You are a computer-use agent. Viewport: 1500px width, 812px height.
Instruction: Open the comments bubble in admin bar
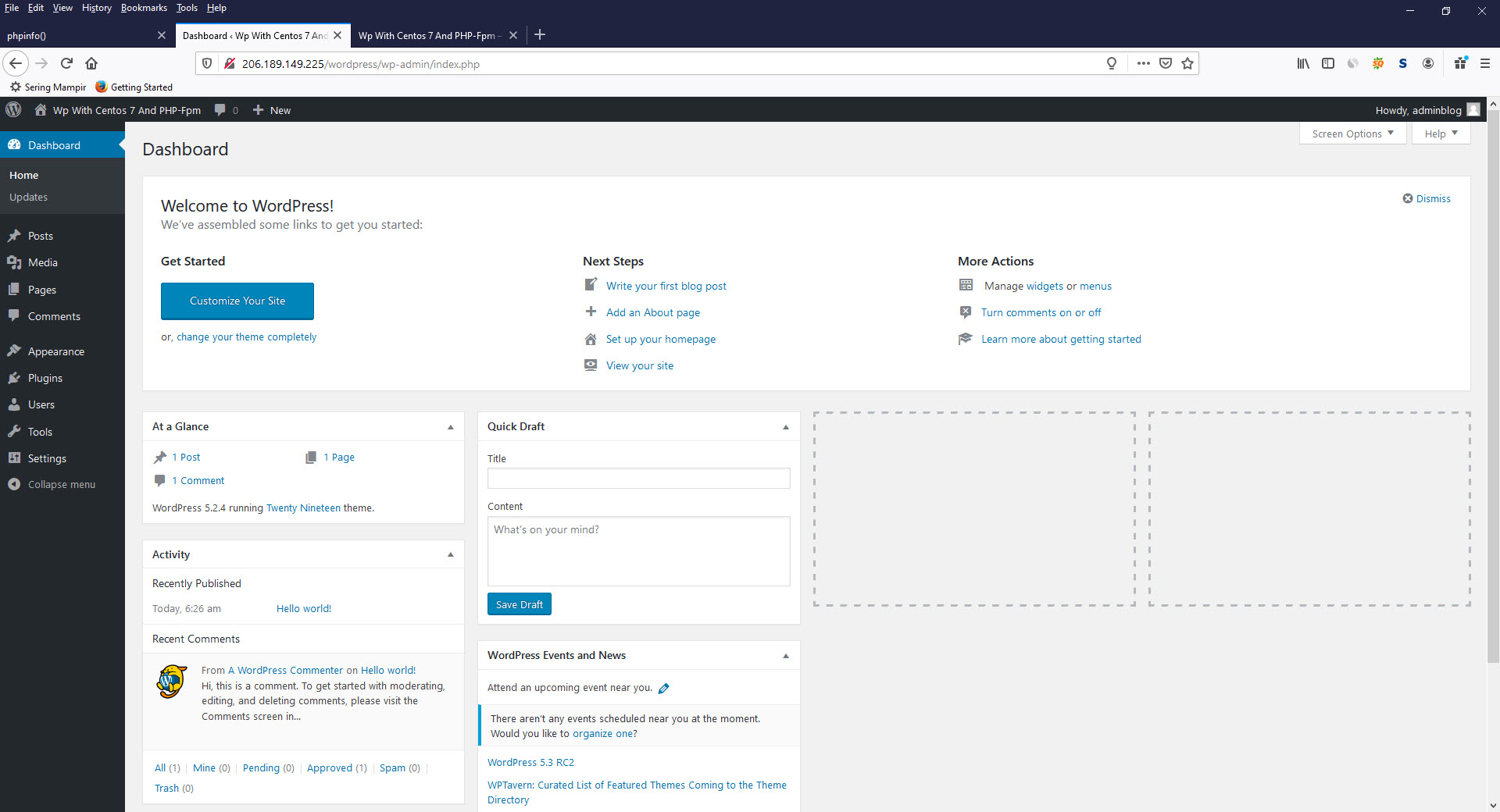coord(226,110)
